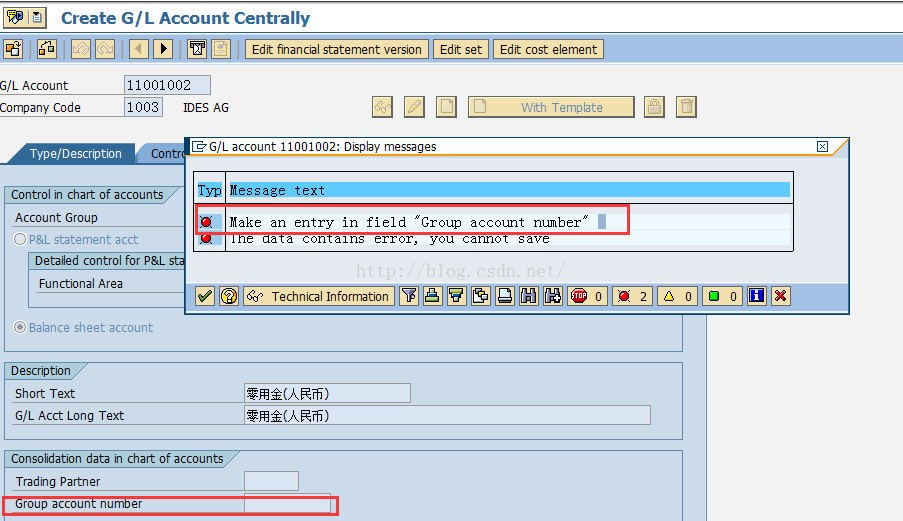
Task: Click the Edit set button
Action: point(461,50)
